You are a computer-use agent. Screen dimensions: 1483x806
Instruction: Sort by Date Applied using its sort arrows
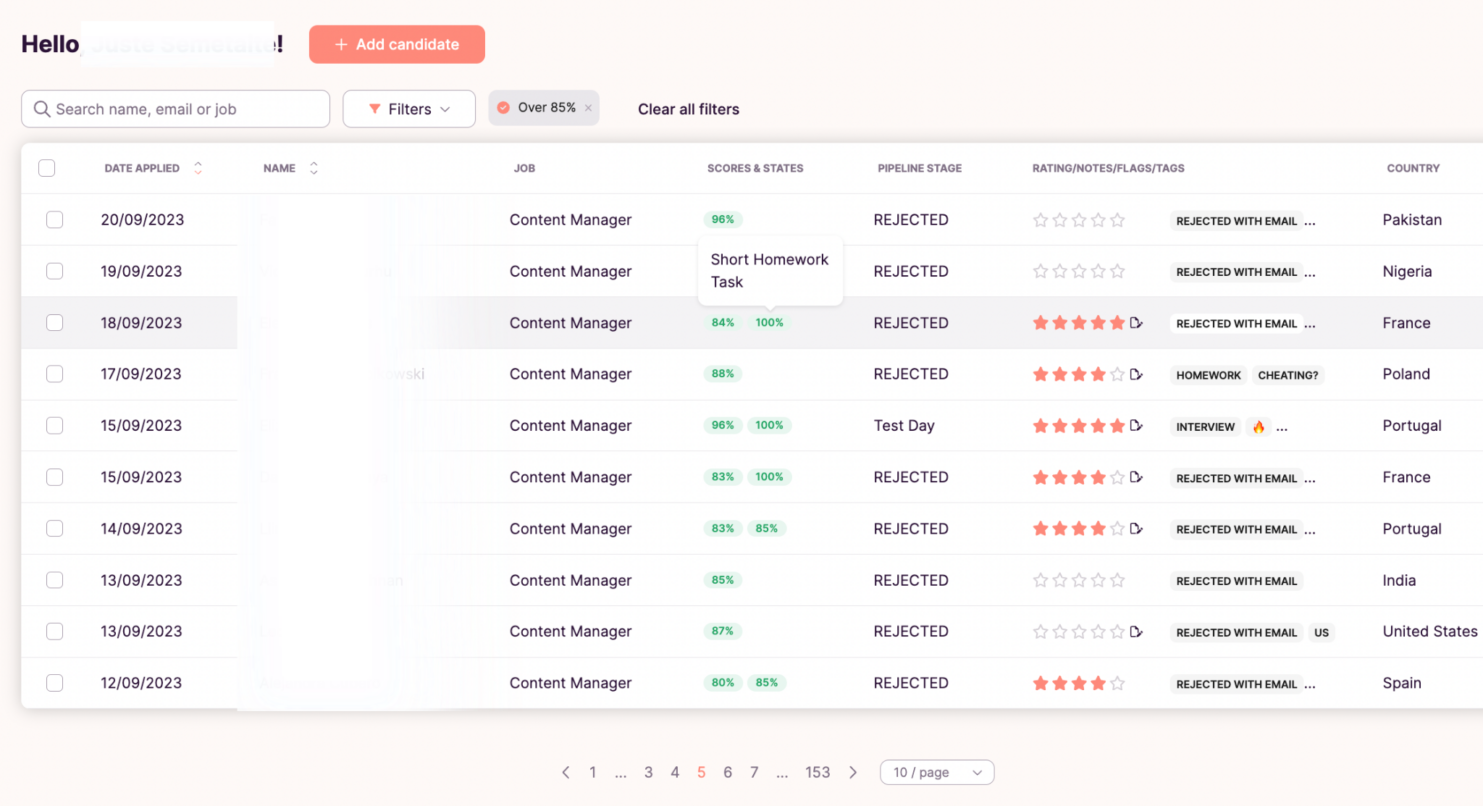pos(197,168)
